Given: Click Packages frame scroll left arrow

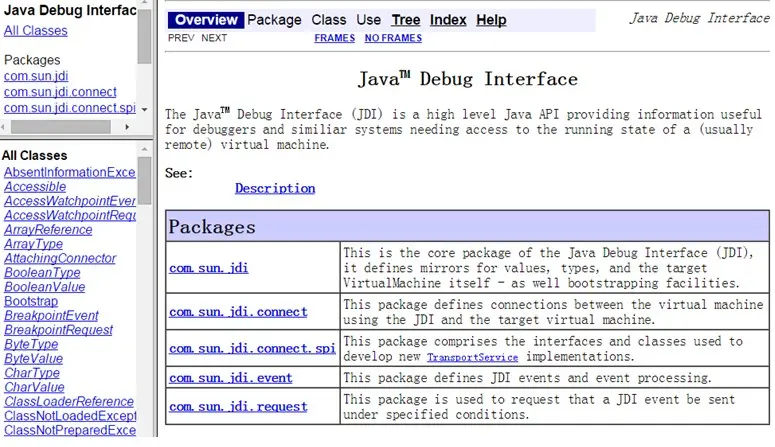Looking at the screenshot, I should tap(3, 127).
